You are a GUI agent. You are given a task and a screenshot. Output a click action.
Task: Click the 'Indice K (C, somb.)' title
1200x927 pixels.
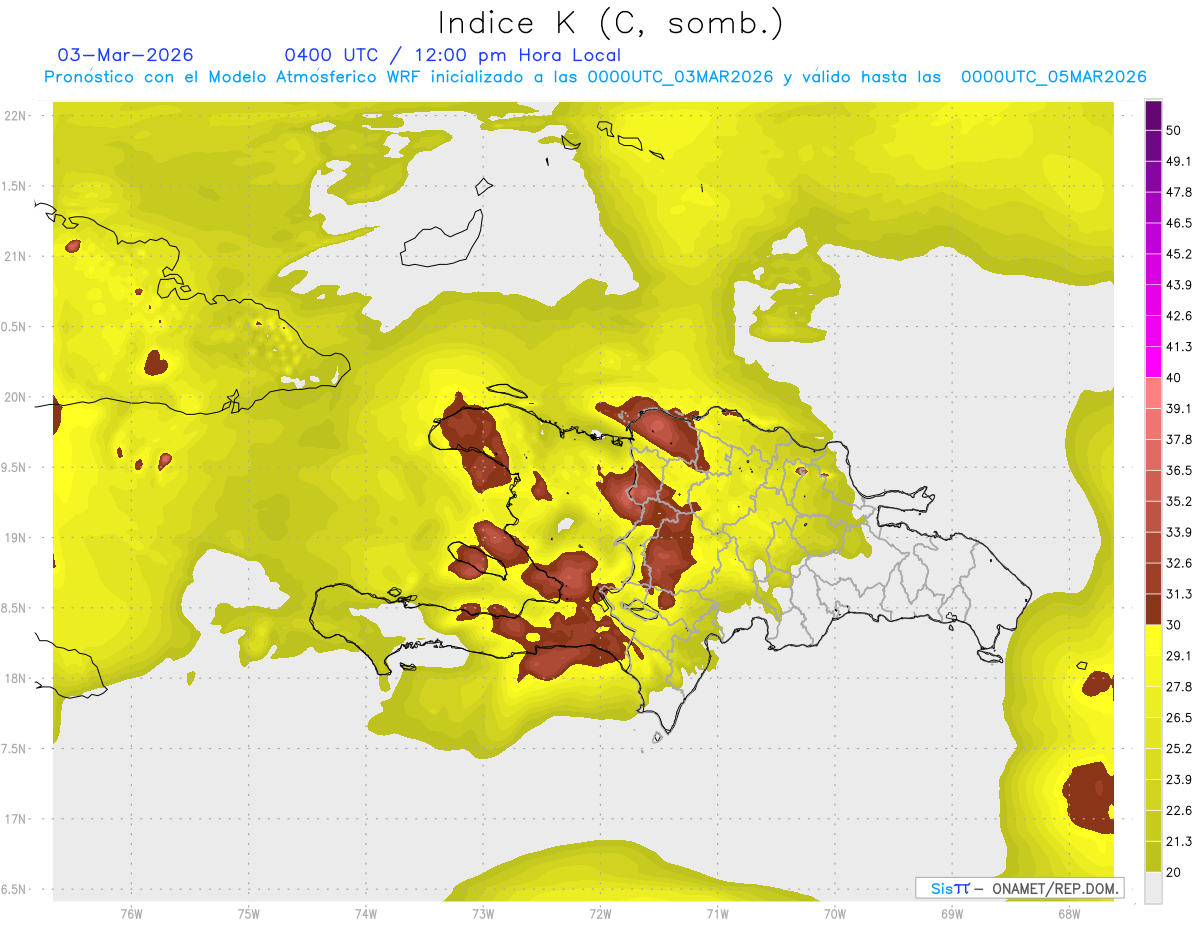pyautogui.click(x=611, y=23)
